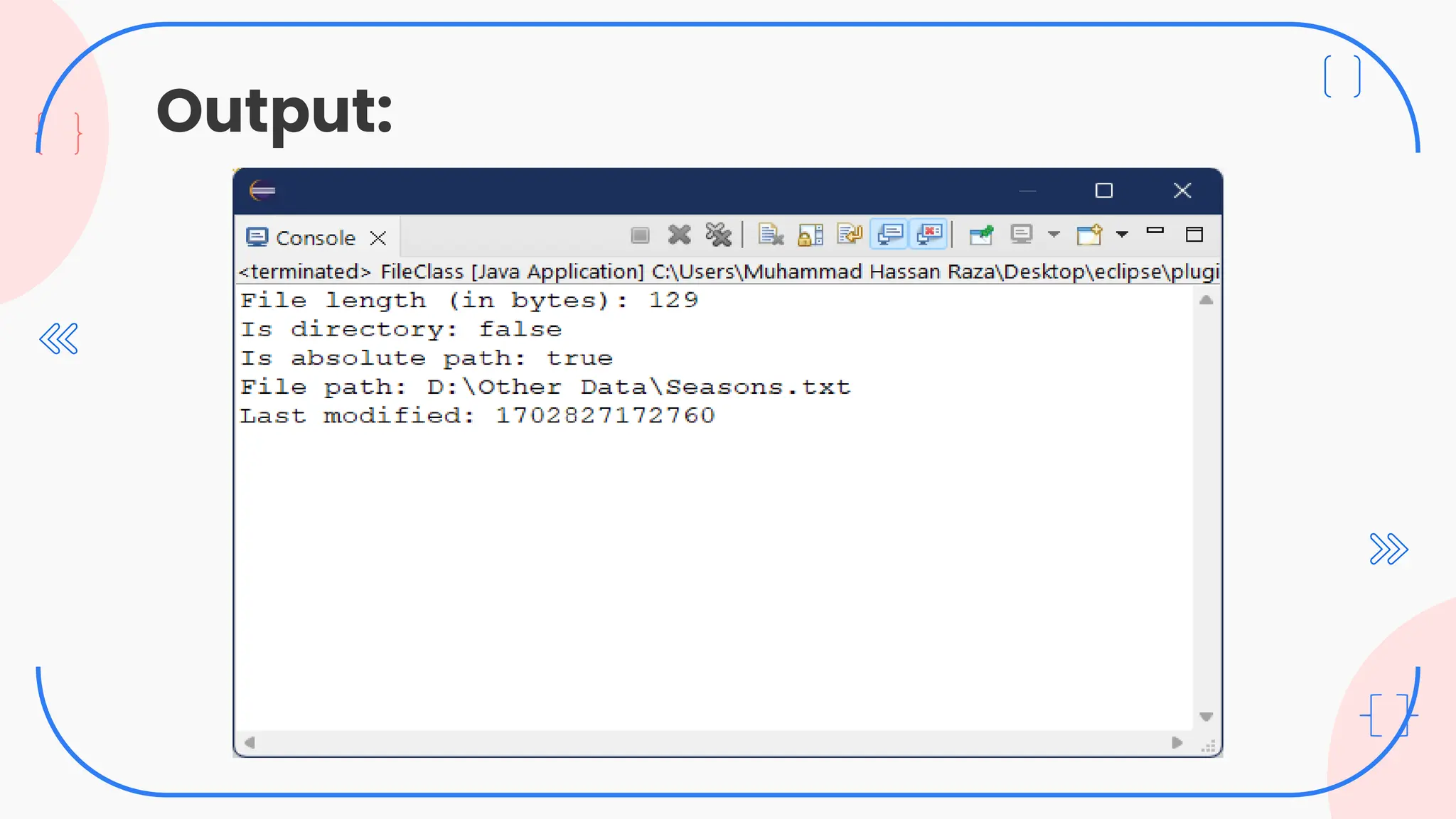Image resolution: width=1456 pixels, height=819 pixels.
Task: Click the Terminate stop button in console toolbar
Action: (x=640, y=235)
